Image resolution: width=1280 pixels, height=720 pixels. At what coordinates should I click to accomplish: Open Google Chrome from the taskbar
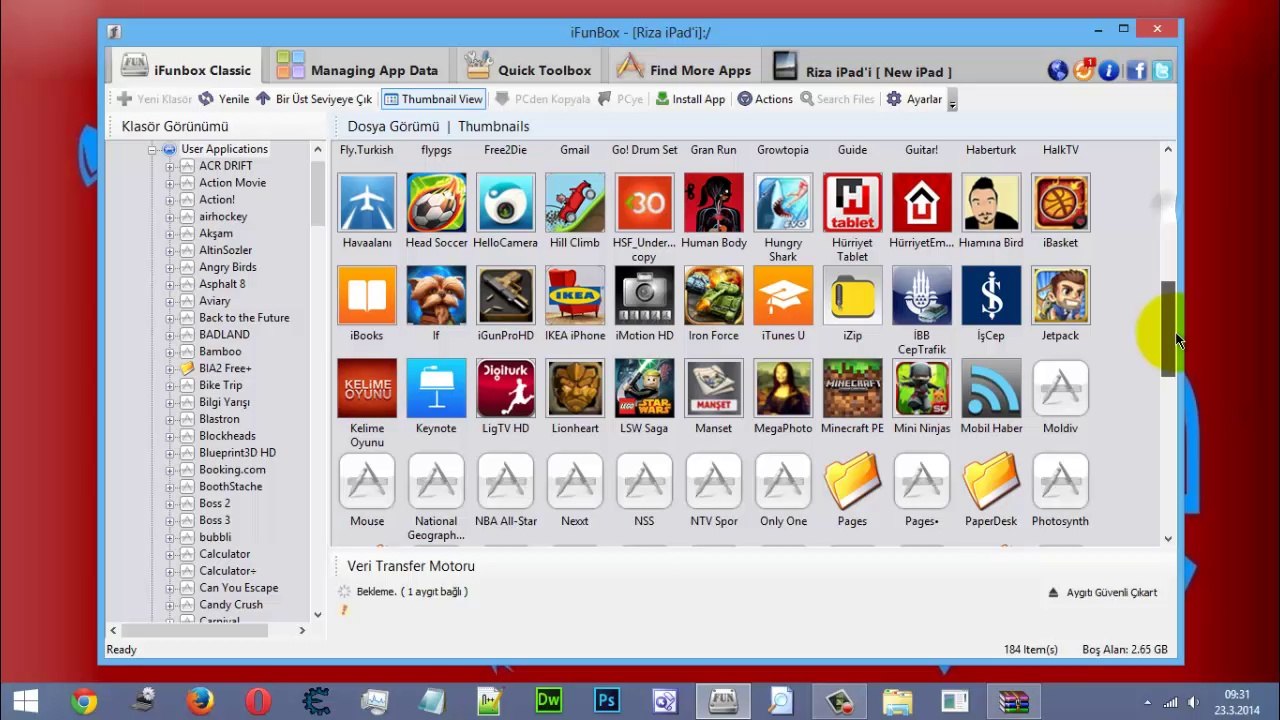click(x=84, y=701)
